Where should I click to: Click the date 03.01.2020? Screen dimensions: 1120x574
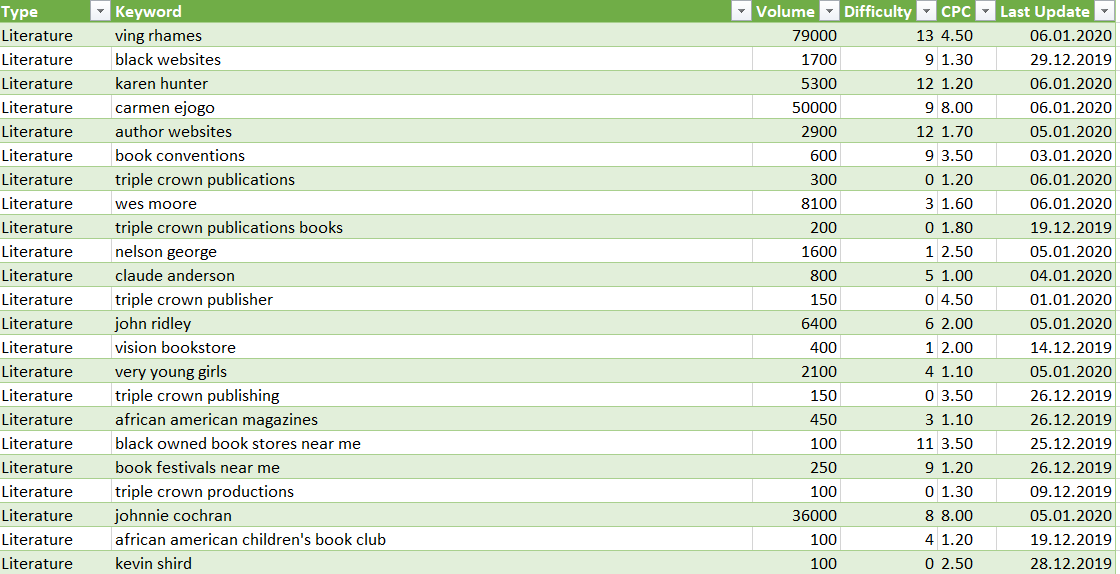coord(1071,156)
